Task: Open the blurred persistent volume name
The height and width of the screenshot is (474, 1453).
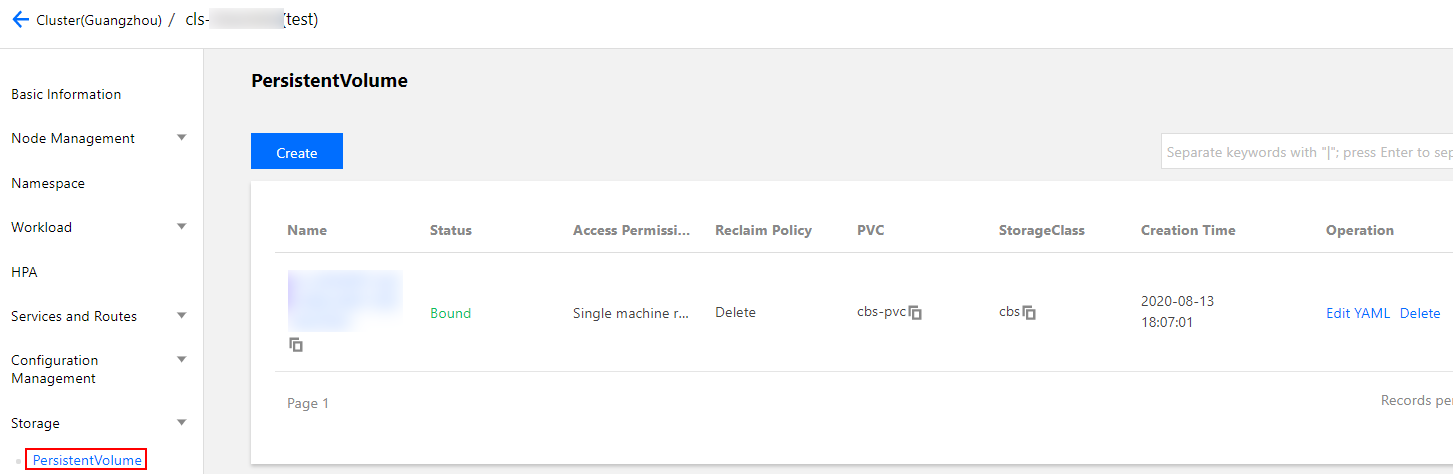Action: click(345, 300)
